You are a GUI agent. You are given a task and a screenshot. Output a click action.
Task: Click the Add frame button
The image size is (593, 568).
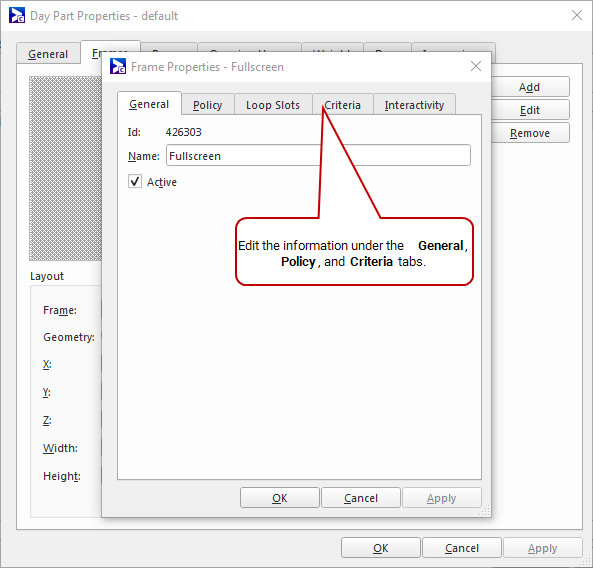pos(529,87)
